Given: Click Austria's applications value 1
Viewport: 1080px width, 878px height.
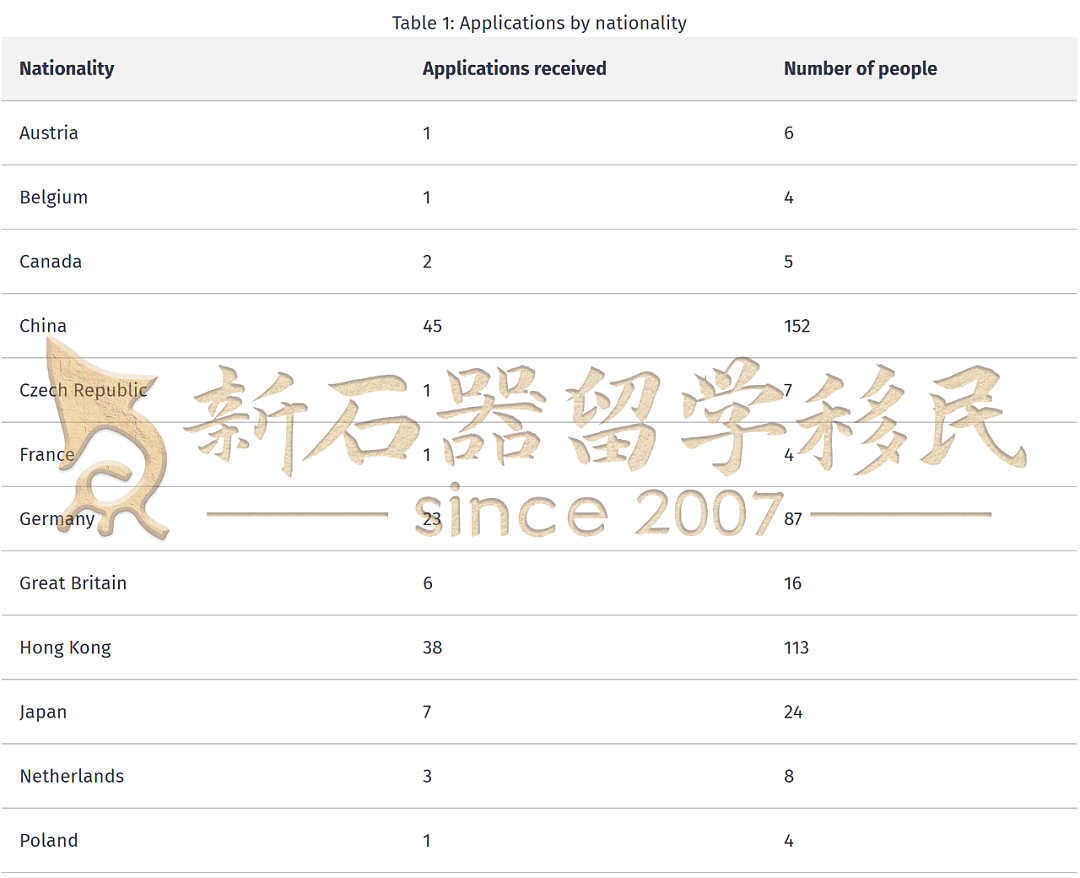Looking at the screenshot, I should [x=427, y=133].
